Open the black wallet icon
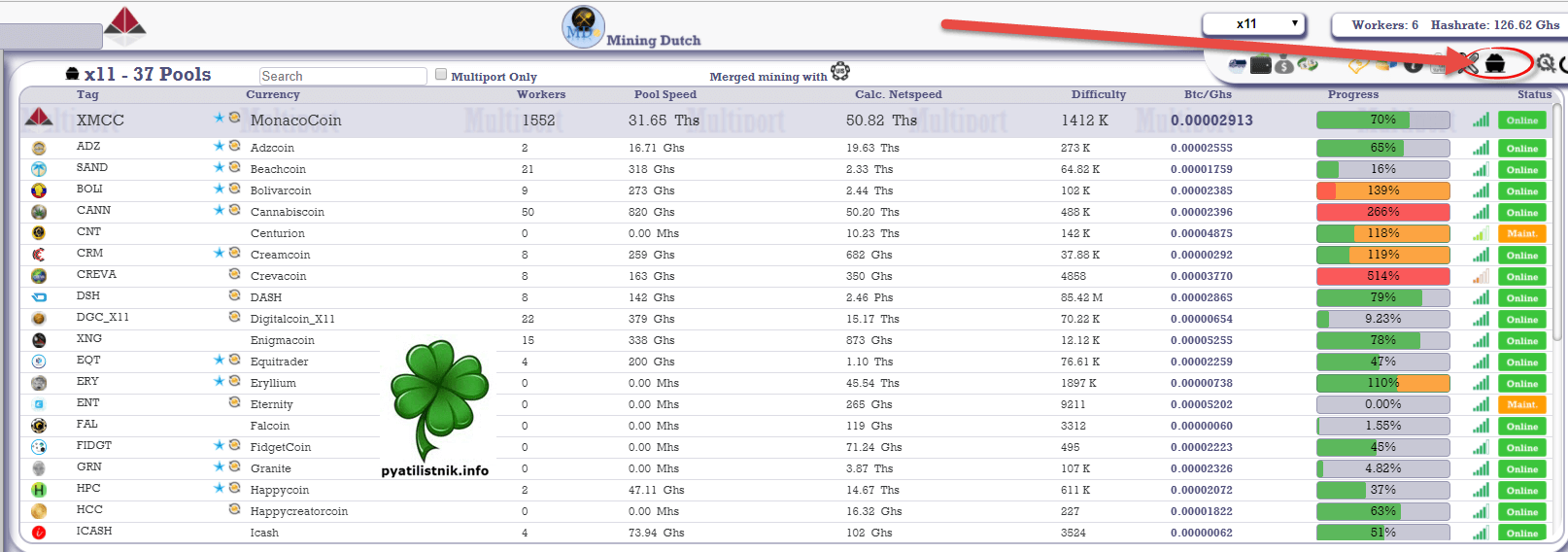 point(1261,65)
